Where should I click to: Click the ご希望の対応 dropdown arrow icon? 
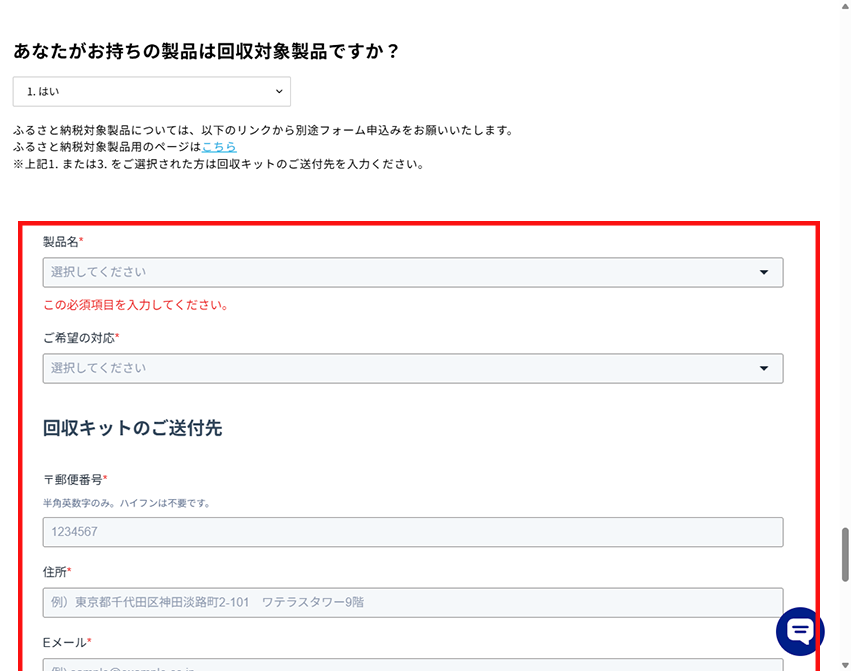click(764, 368)
